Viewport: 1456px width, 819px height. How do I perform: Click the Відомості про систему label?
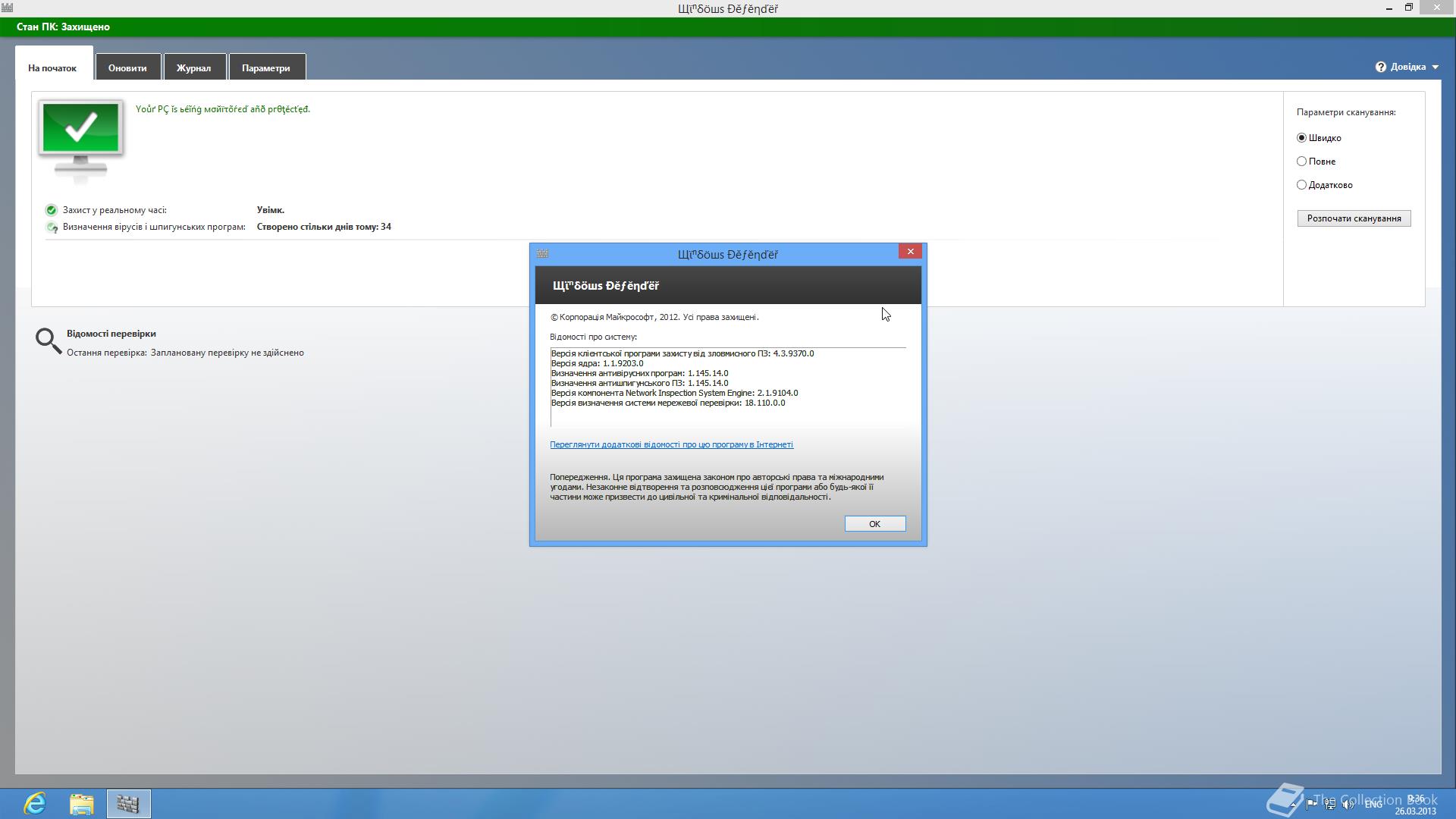click(593, 337)
